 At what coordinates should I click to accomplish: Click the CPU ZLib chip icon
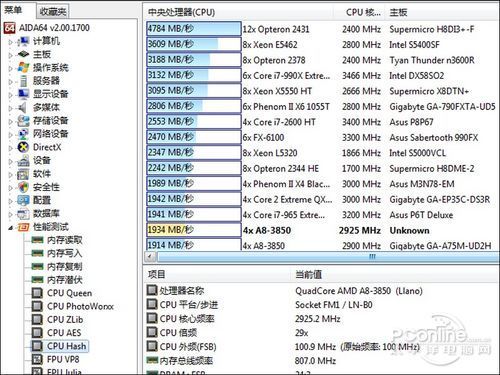pyautogui.click(x=37, y=320)
